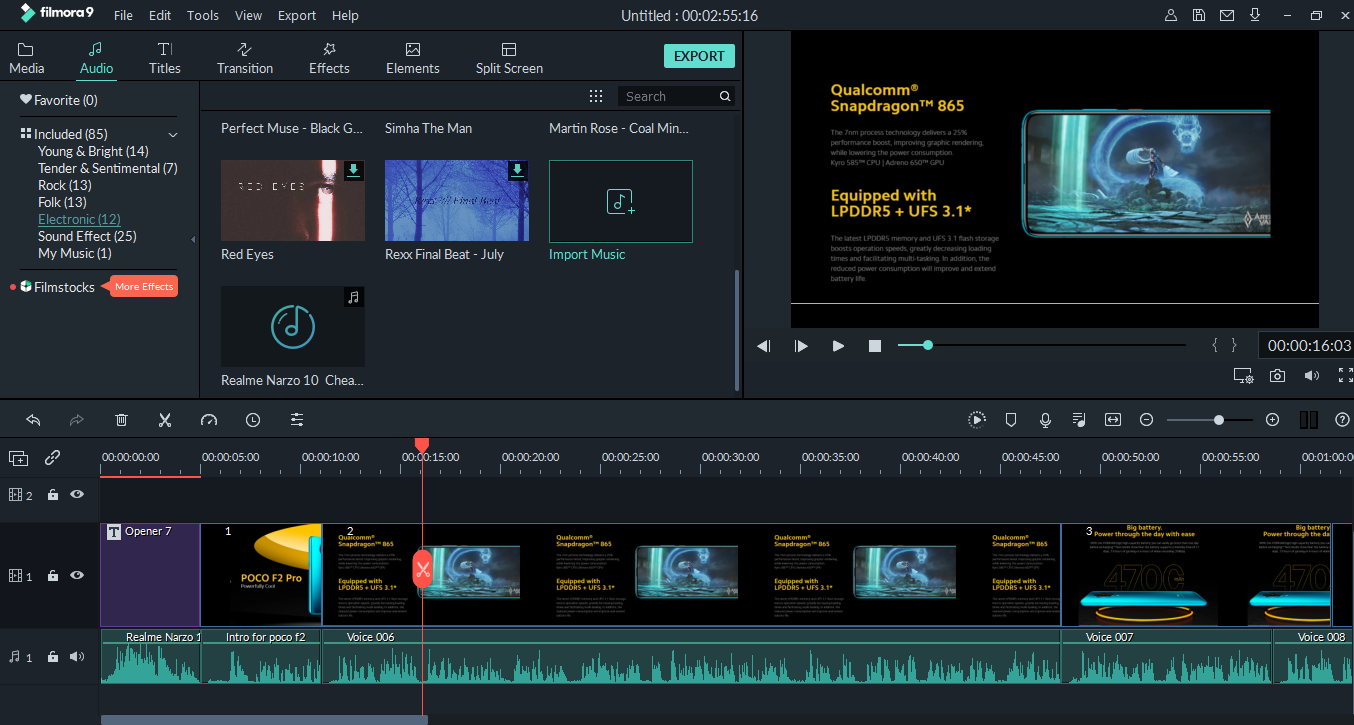Image resolution: width=1354 pixels, height=725 pixels.
Task: Open the help question mark icon
Action: point(1342,420)
